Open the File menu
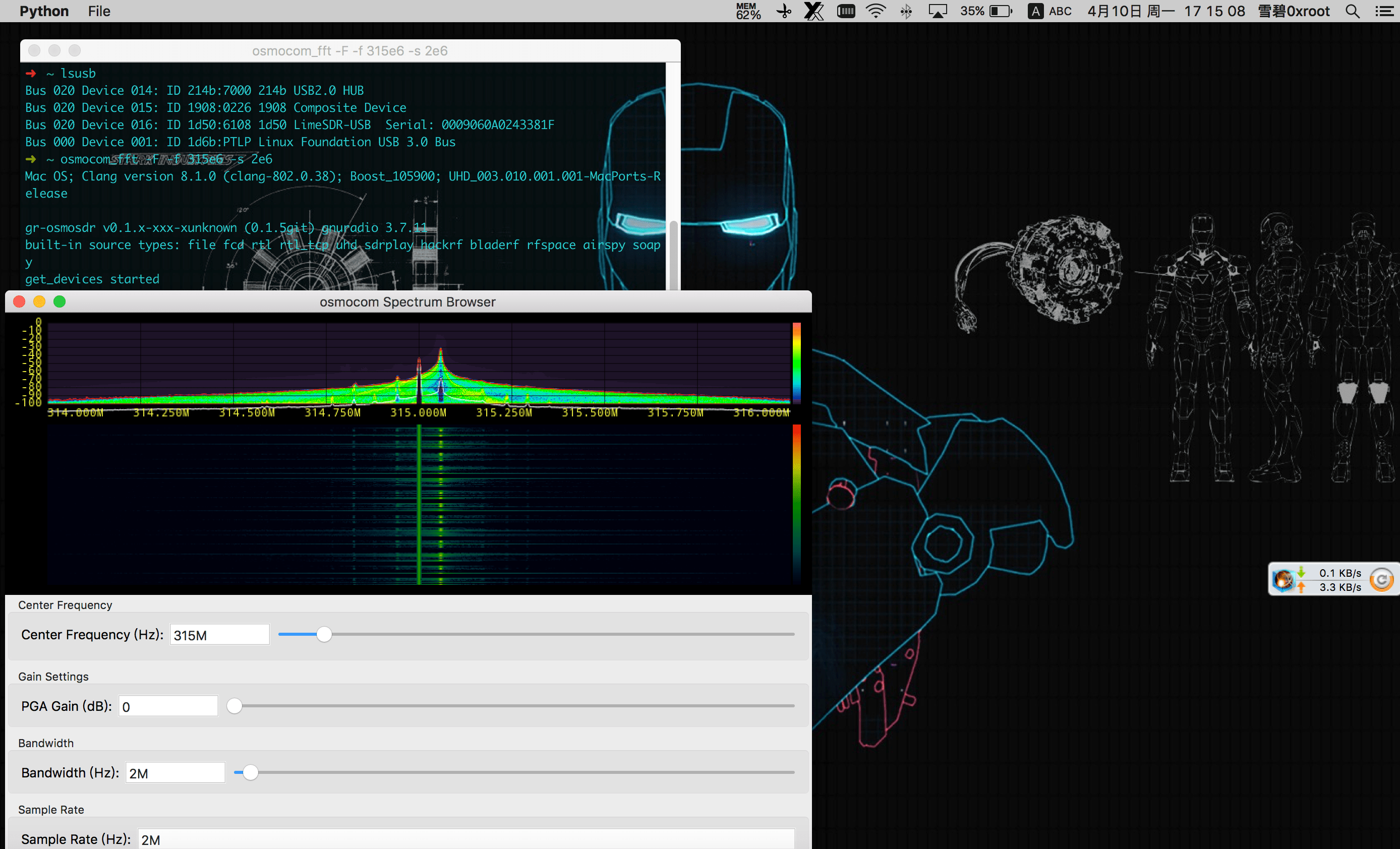 (99, 12)
